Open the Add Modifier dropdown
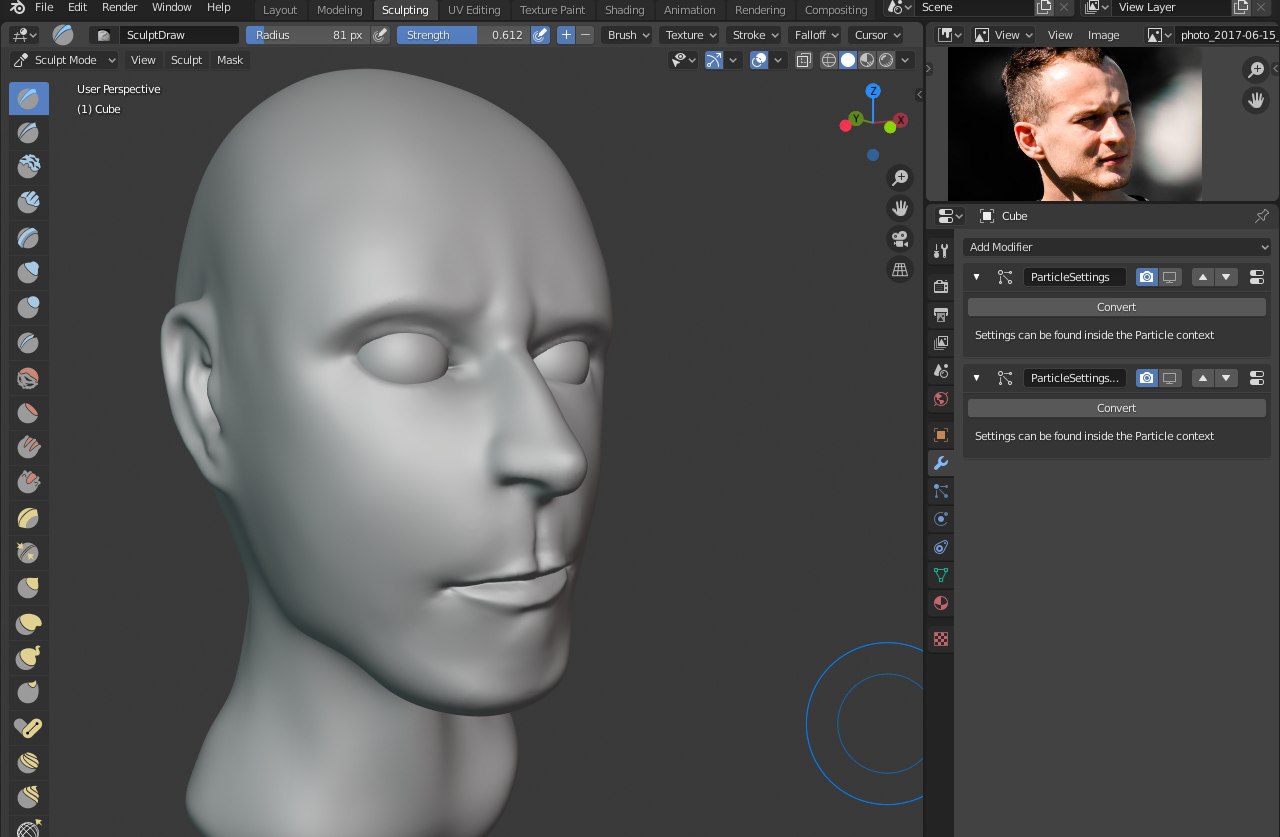The height and width of the screenshot is (837, 1280). pyautogui.click(x=1117, y=247)
